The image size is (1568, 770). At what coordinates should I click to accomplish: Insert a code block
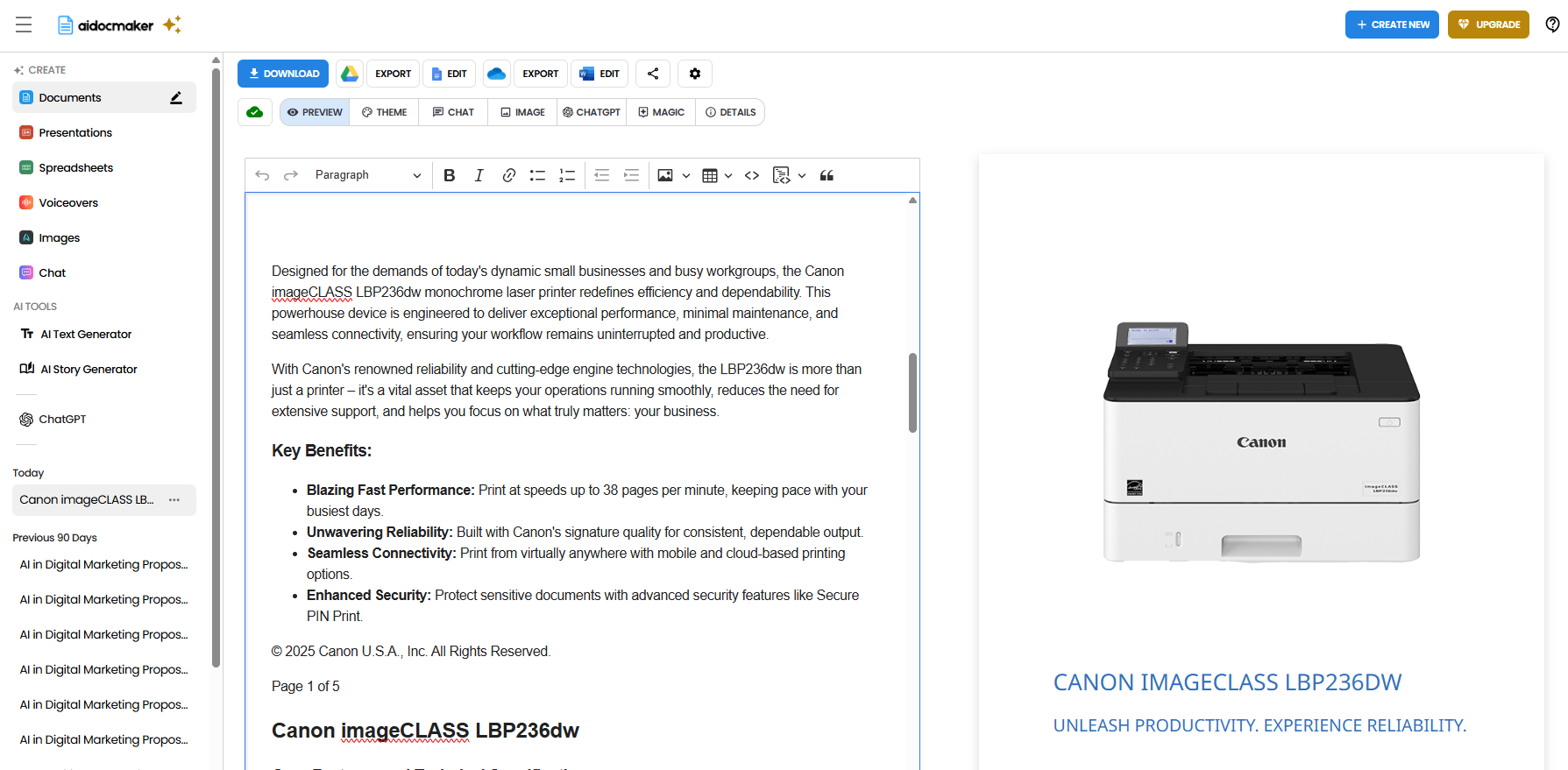click(782, 175)
